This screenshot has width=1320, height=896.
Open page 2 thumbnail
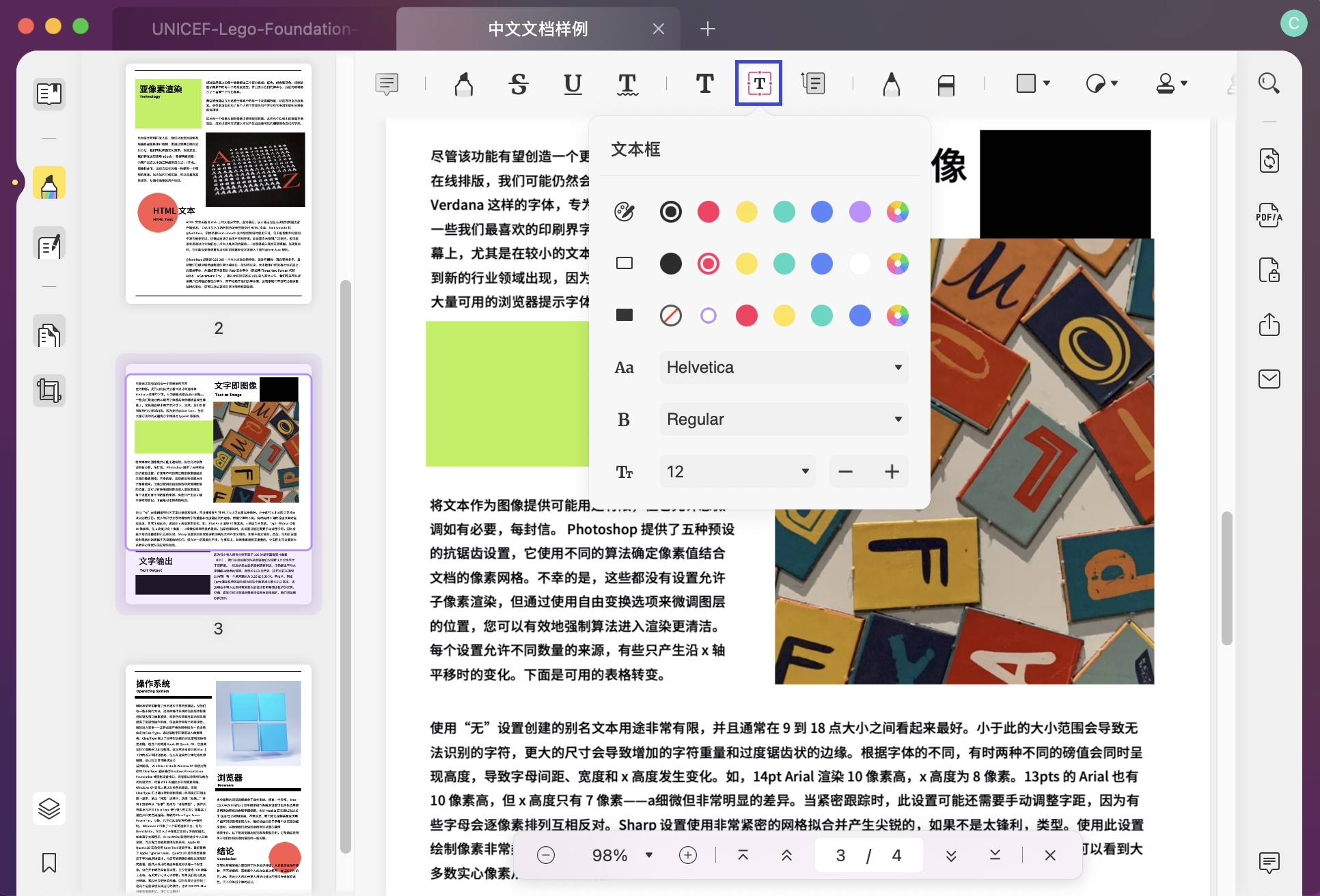[x=219, y=184]
